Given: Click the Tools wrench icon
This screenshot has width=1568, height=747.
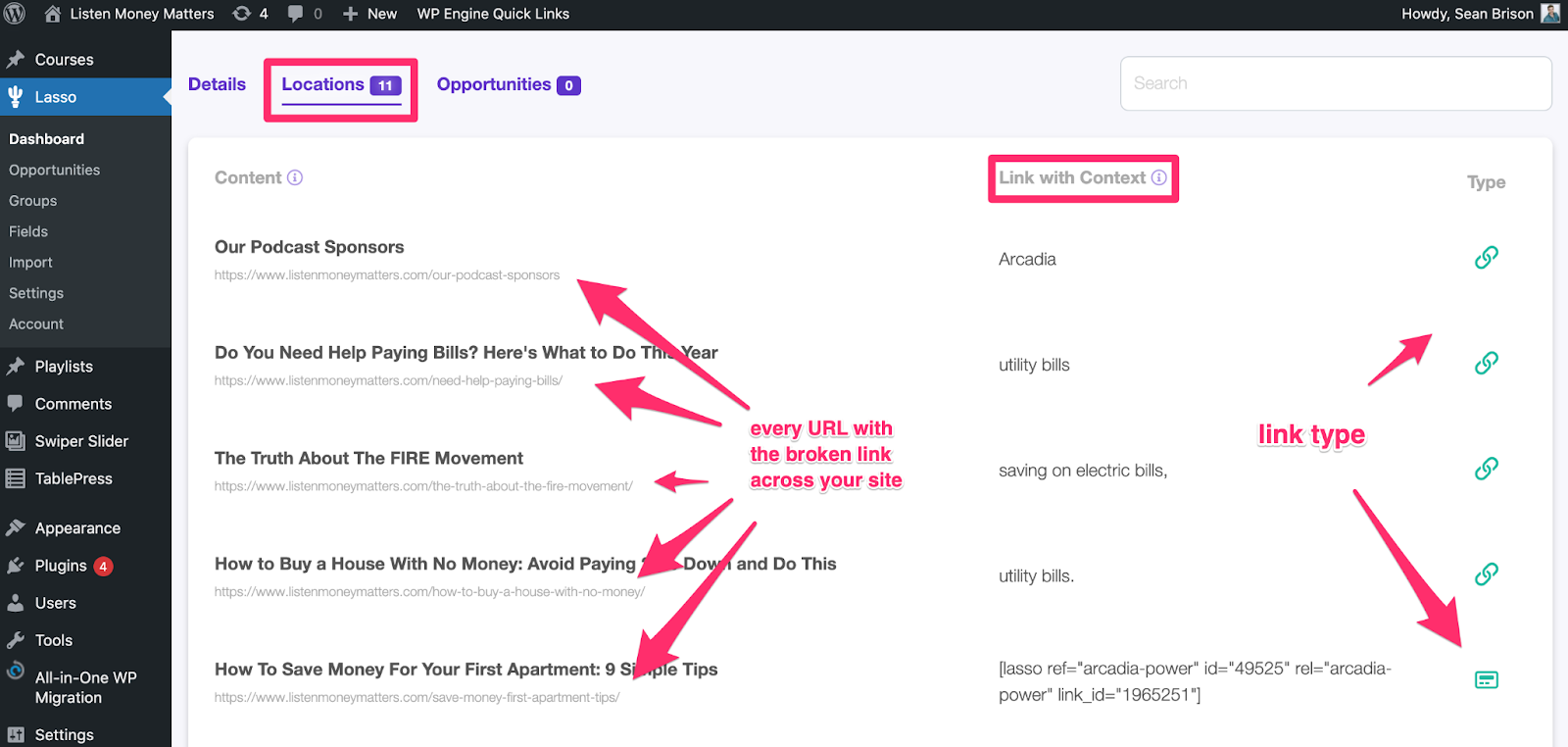Looking at the screenshot, I should (x=15, y=640).
